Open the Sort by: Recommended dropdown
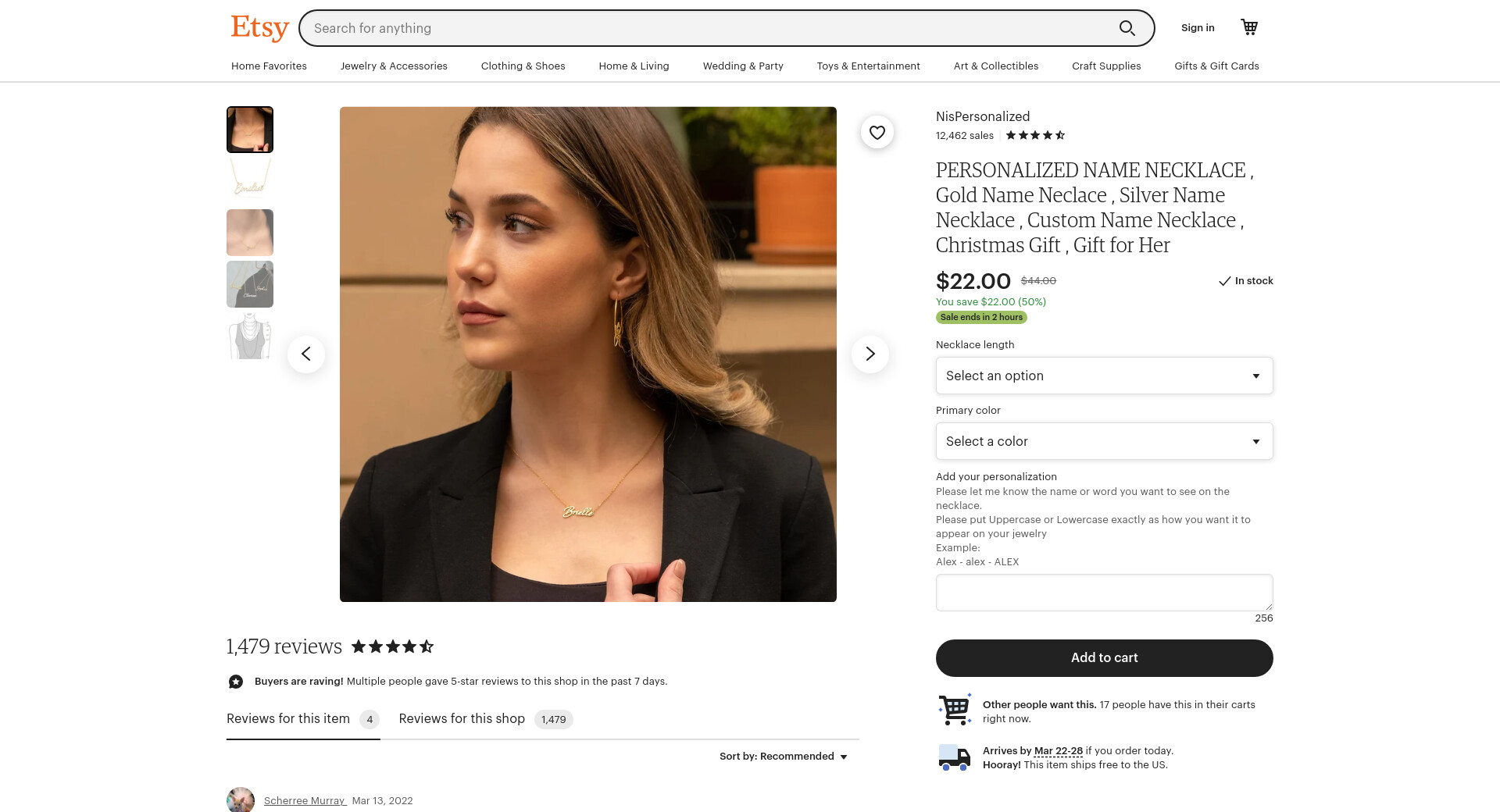The height and width of the screenshot is (812, 1500). point(784,757)
